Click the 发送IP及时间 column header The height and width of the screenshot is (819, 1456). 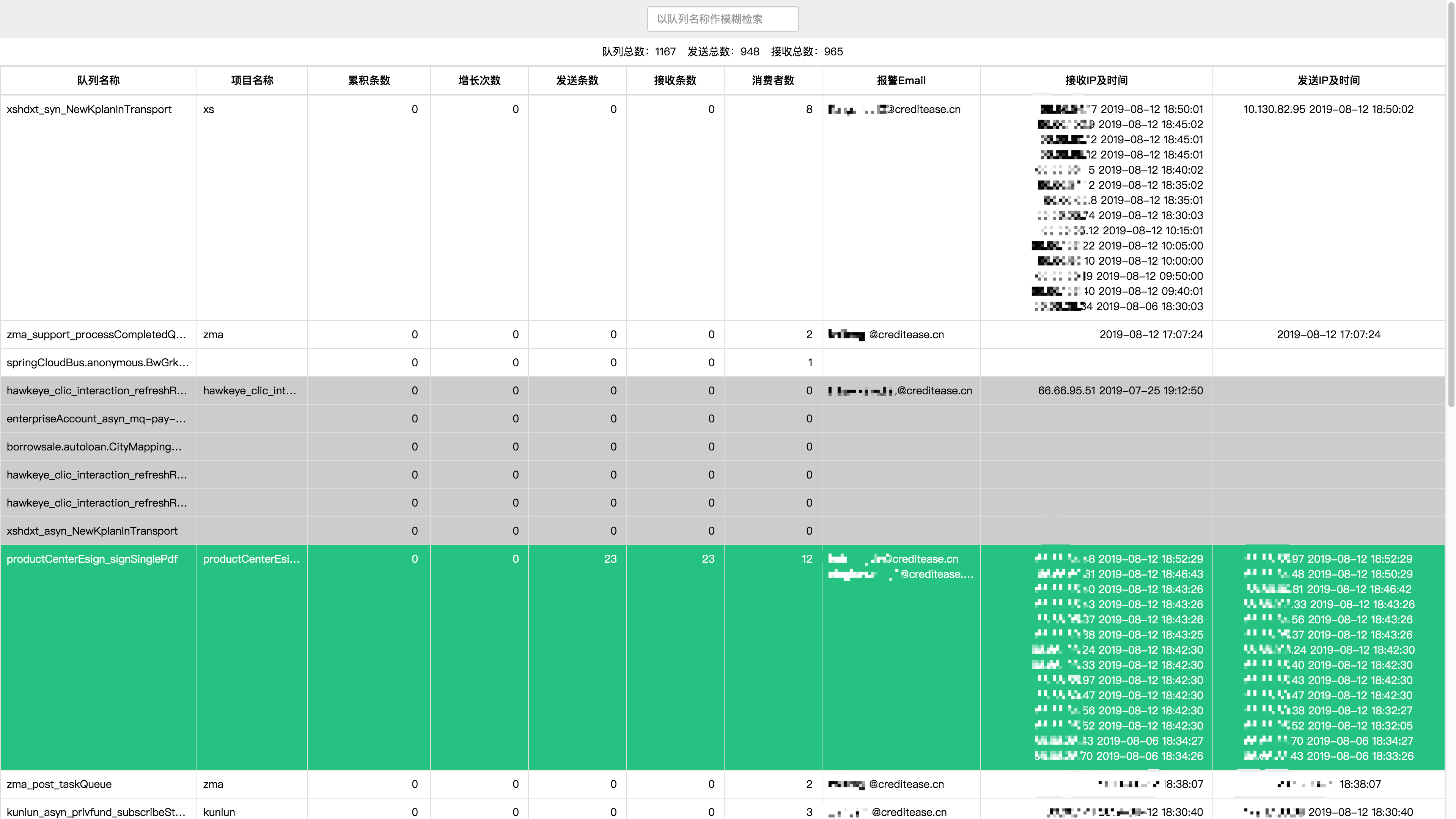[x=1328, y=80]
